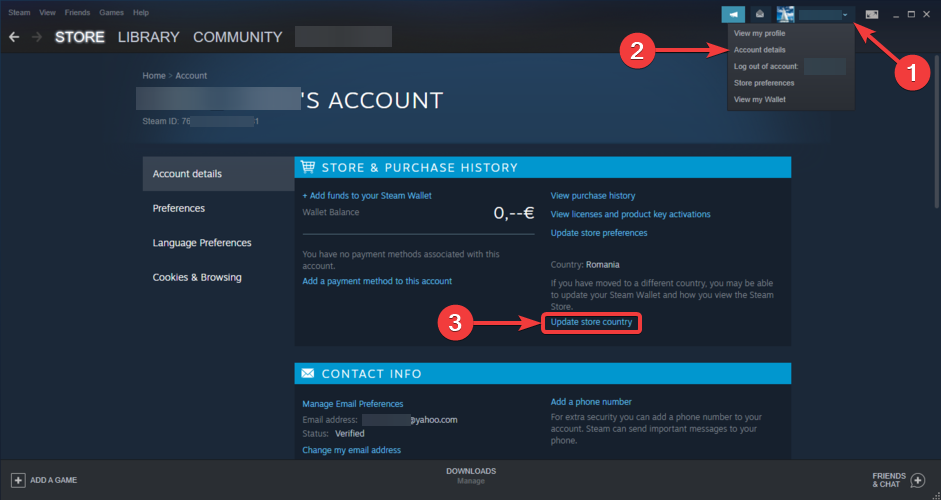Go to the COMMUNITY tab
This screenshot has width=941, height=500.
[x=238, y=37]
